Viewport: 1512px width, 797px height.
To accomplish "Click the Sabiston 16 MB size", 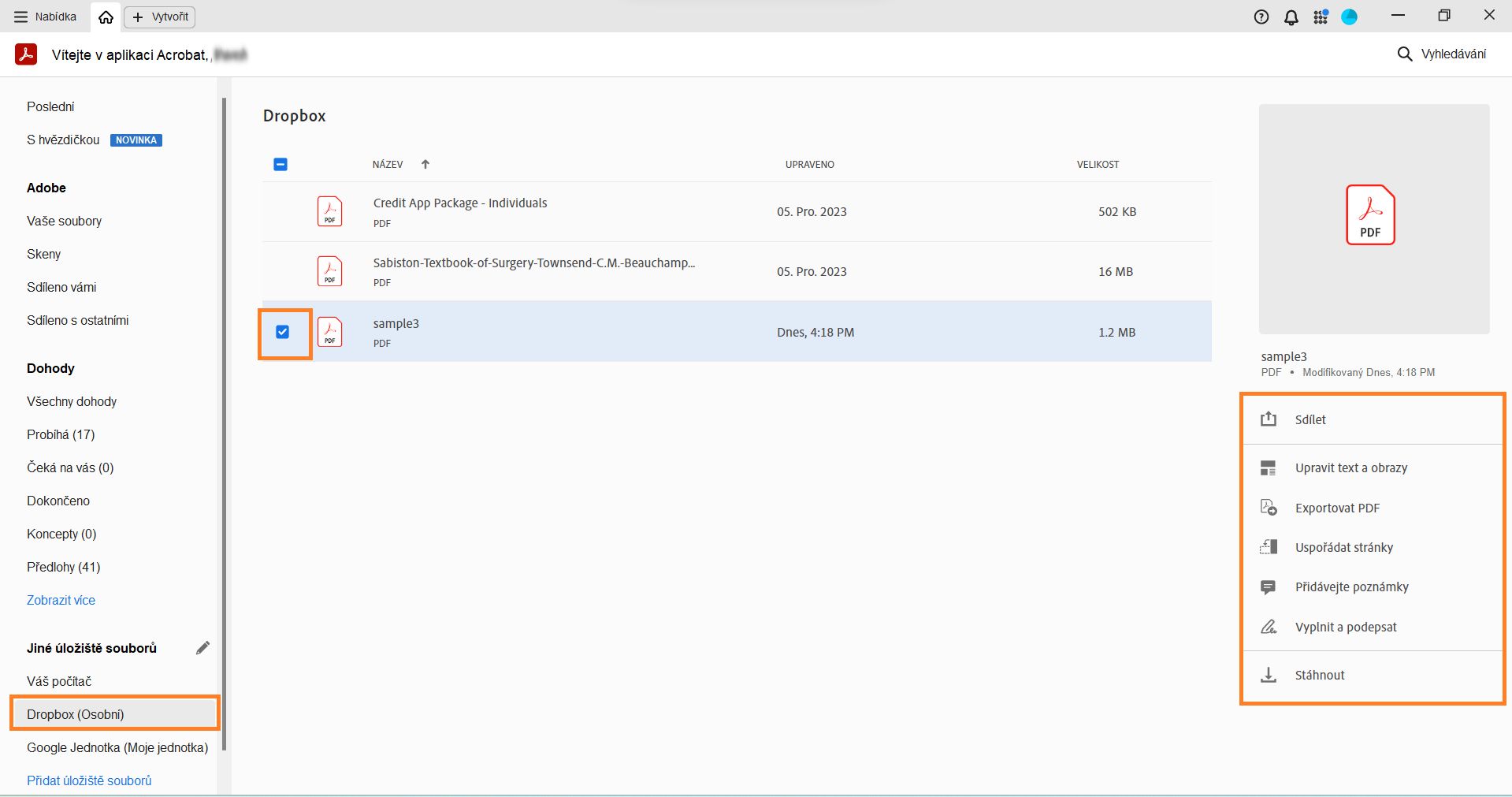I will (1116, 271).
